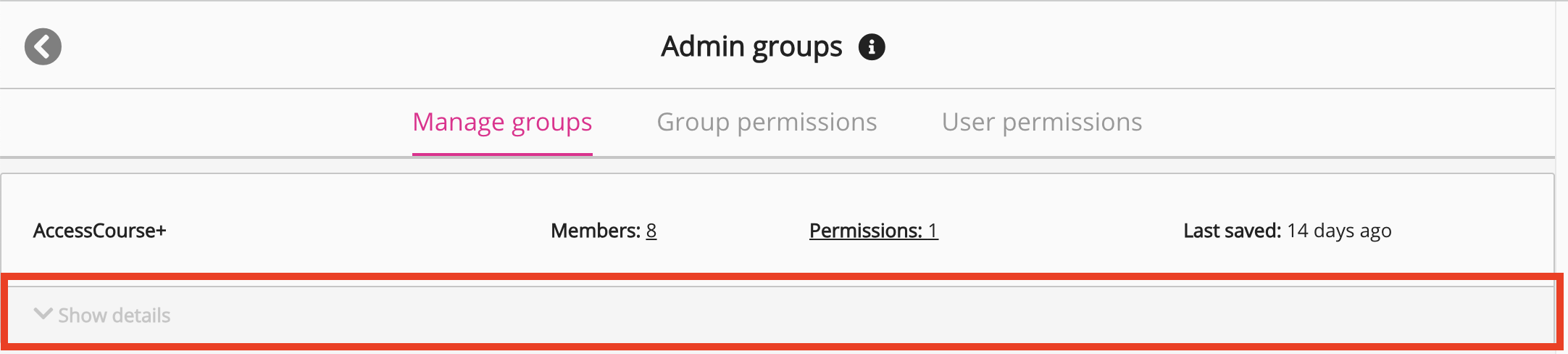Open the members count link showing 8

click(x=651, y=231)
